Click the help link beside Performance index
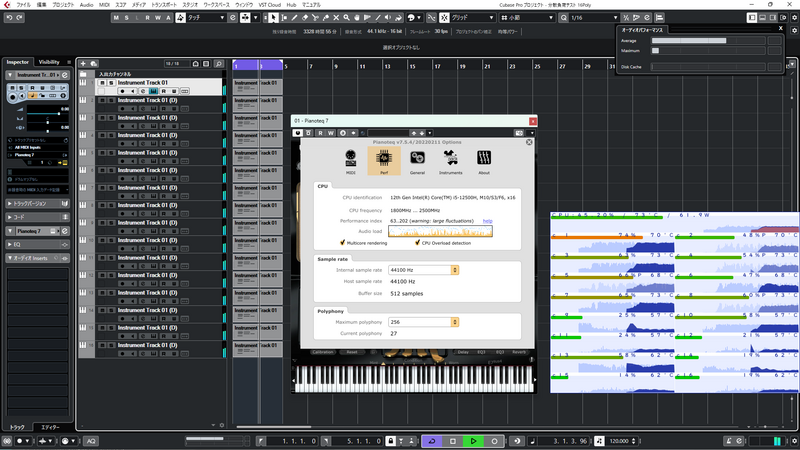800x450 pixels. click(x=487, y=221)
